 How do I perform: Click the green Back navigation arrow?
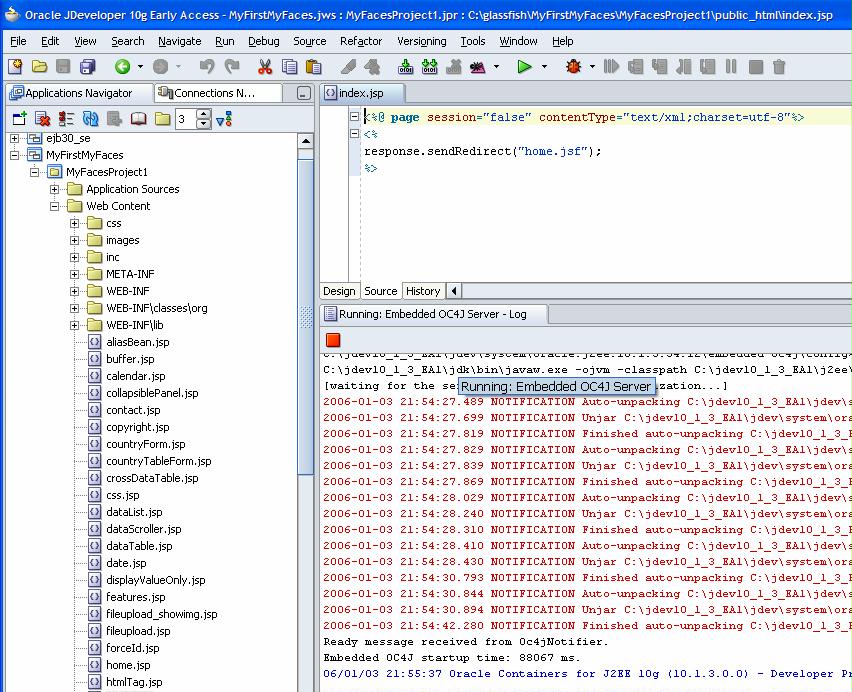click(122, 67)
